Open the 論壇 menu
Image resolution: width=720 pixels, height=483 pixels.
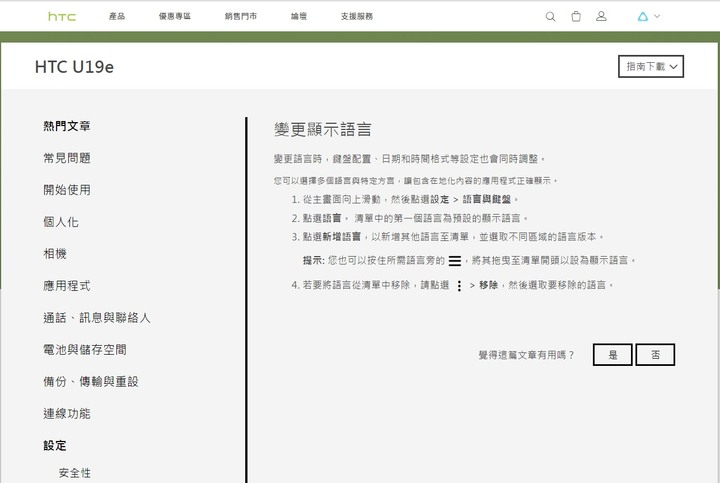point(298,16)
